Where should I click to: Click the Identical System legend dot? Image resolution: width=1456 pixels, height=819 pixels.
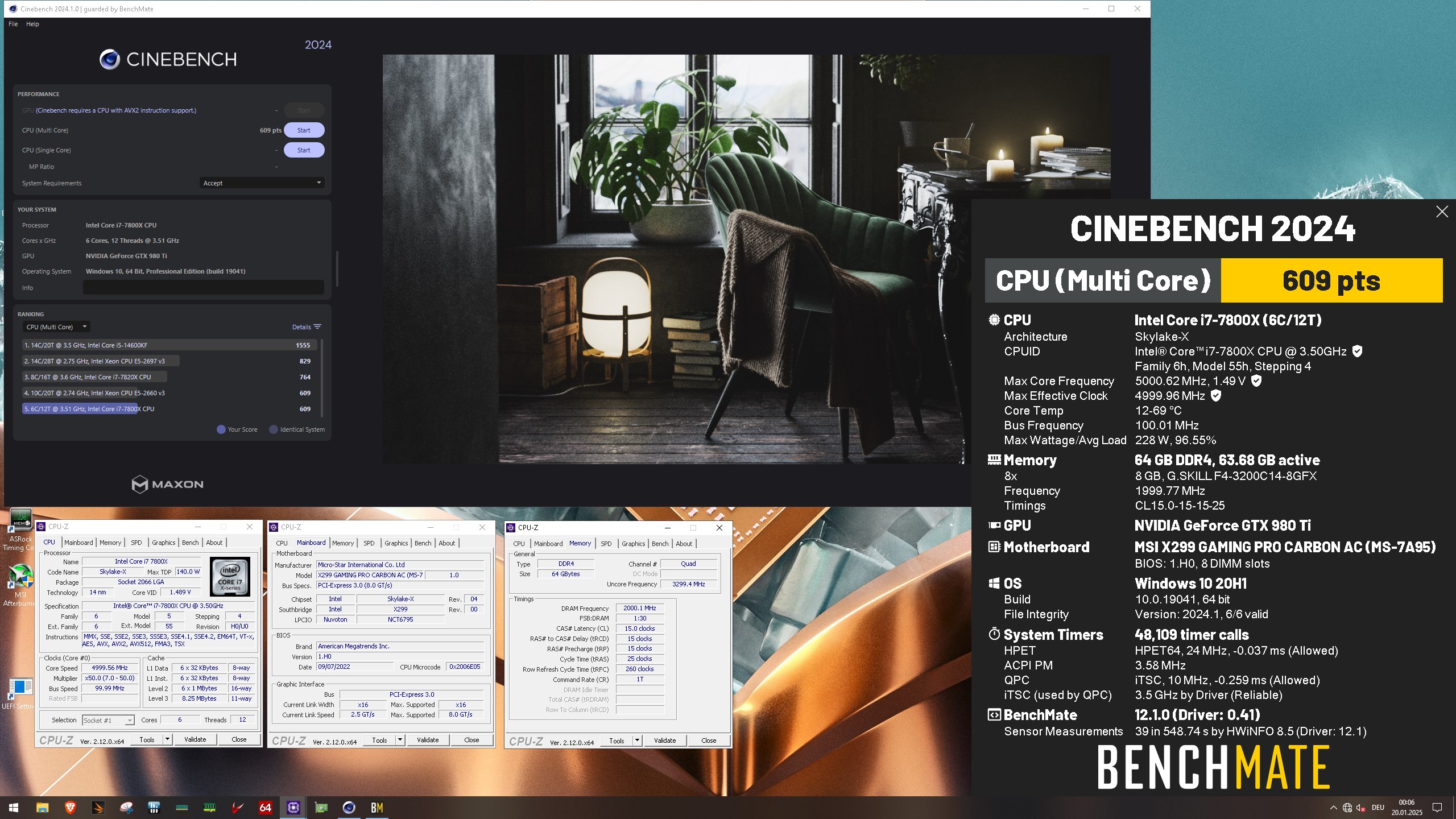274,429
